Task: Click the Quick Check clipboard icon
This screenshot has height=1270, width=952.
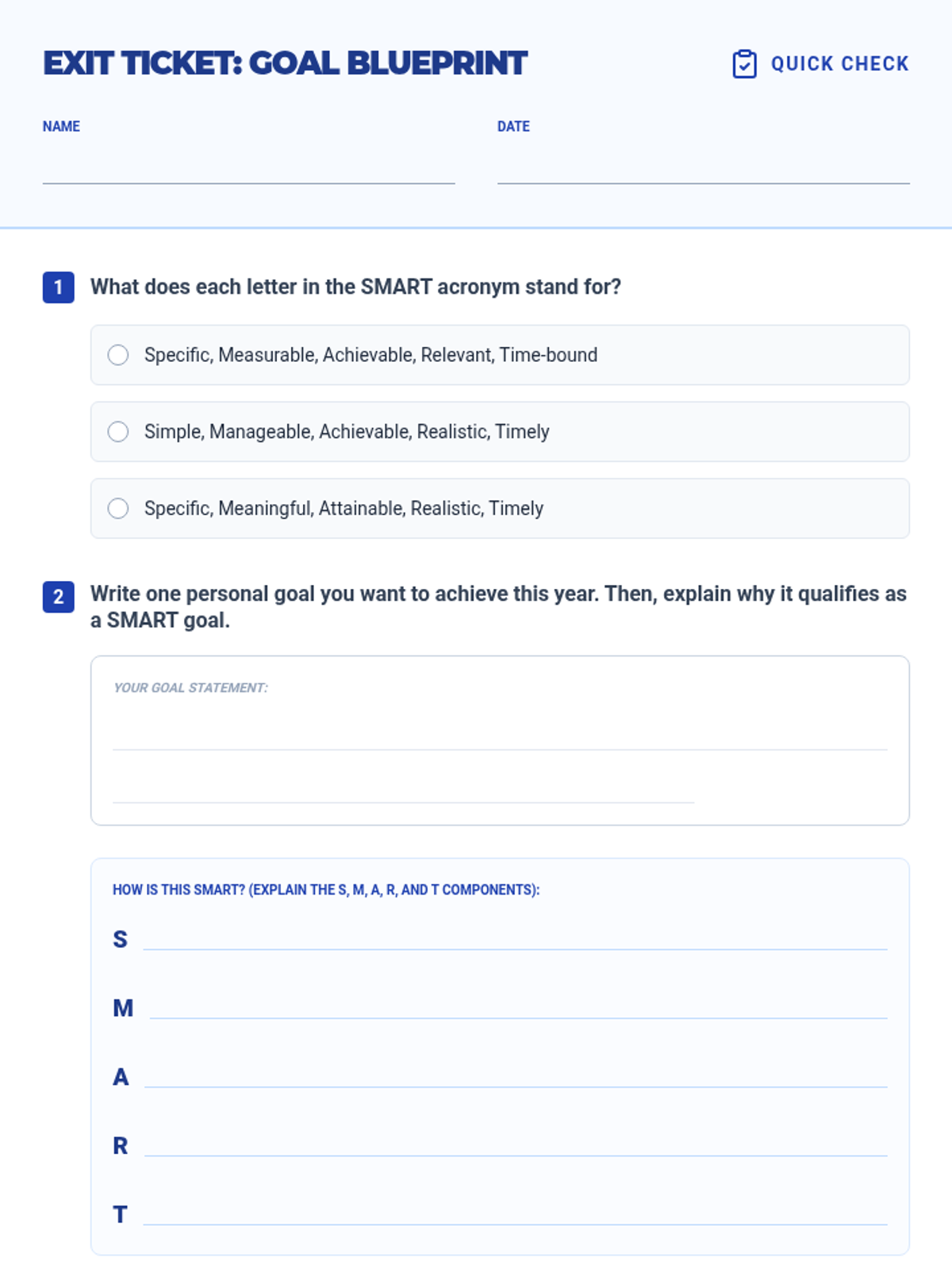Action: (744, 64)
